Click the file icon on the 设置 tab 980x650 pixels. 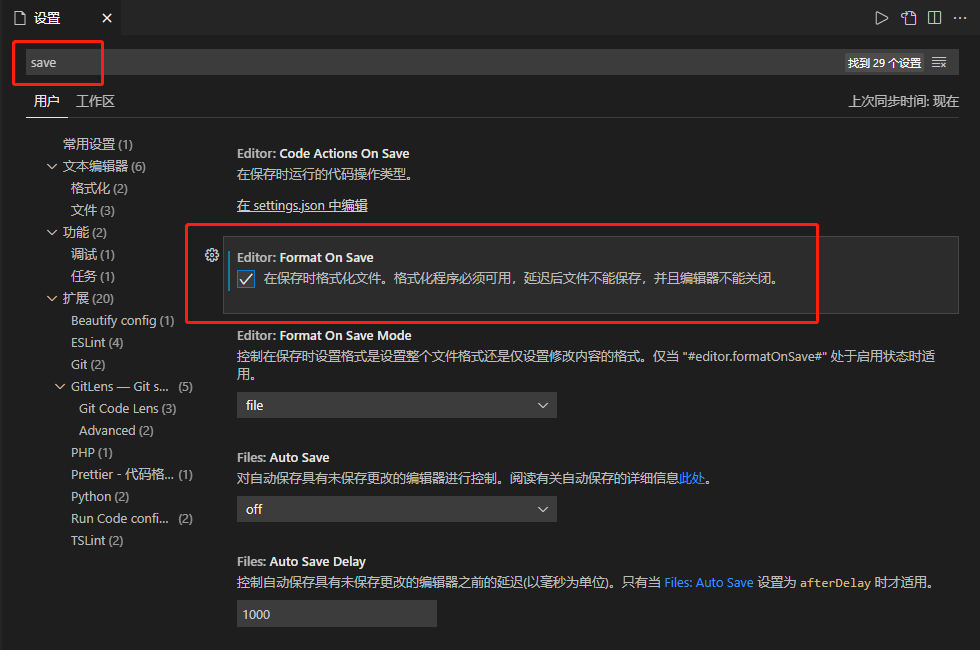coord(20,18)
